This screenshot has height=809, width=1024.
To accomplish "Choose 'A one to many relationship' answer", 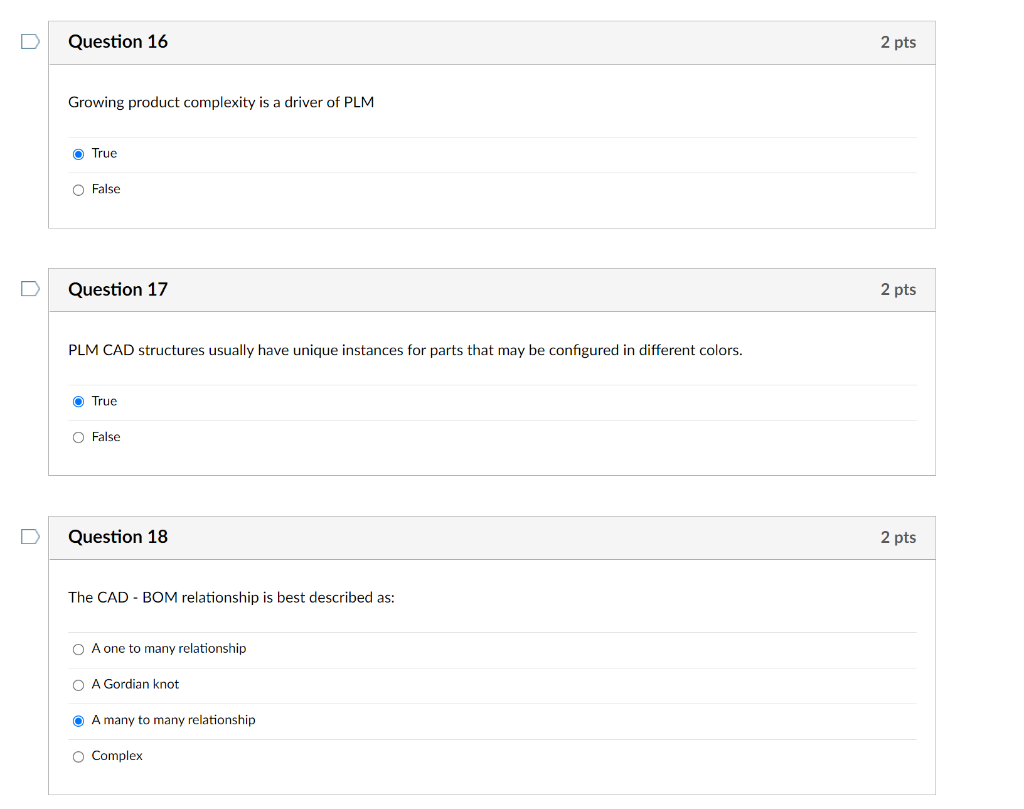I will pyautogui.click(x=78, y=649).
